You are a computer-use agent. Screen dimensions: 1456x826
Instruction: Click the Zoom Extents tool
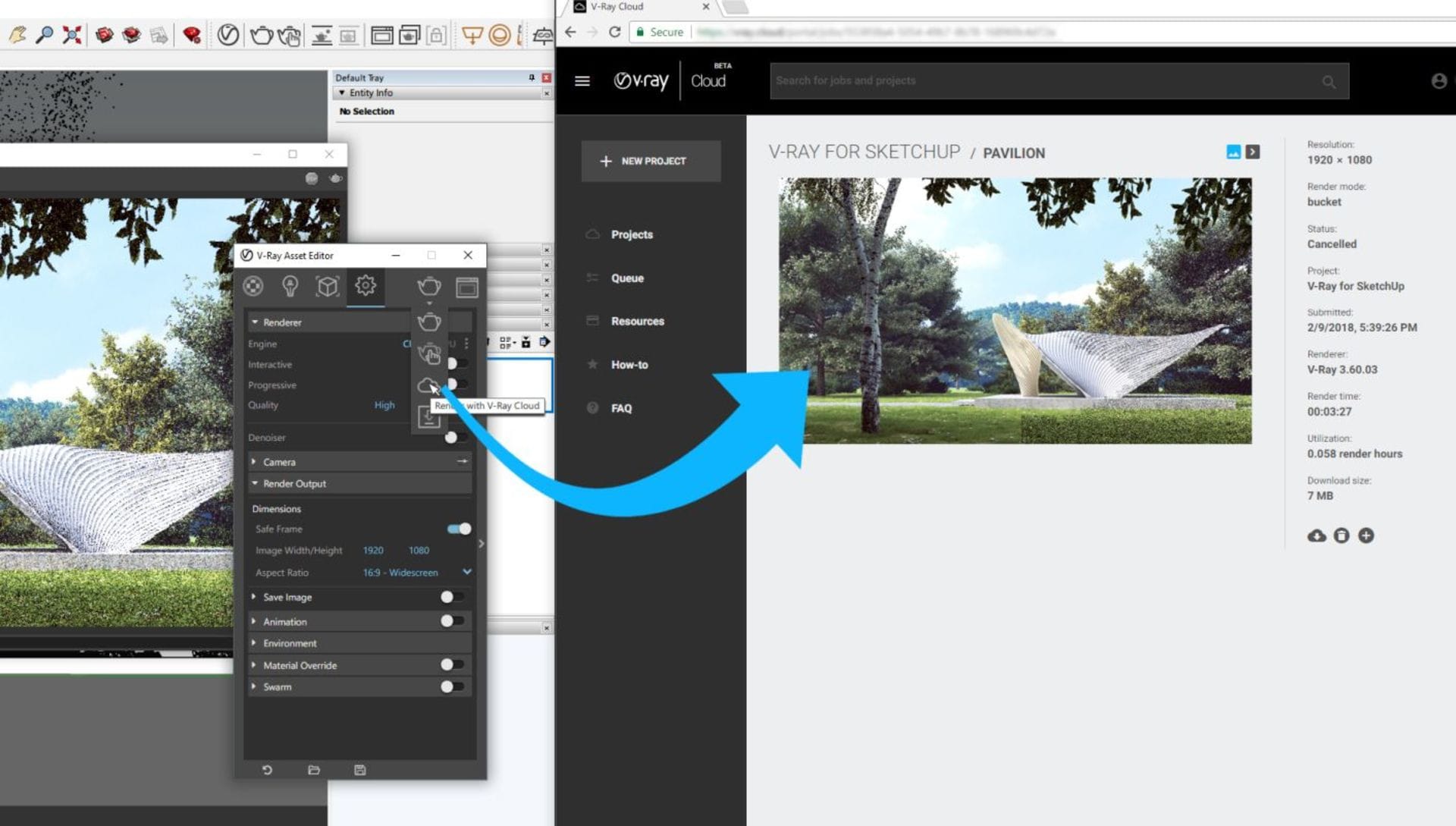tap(72, 35)
